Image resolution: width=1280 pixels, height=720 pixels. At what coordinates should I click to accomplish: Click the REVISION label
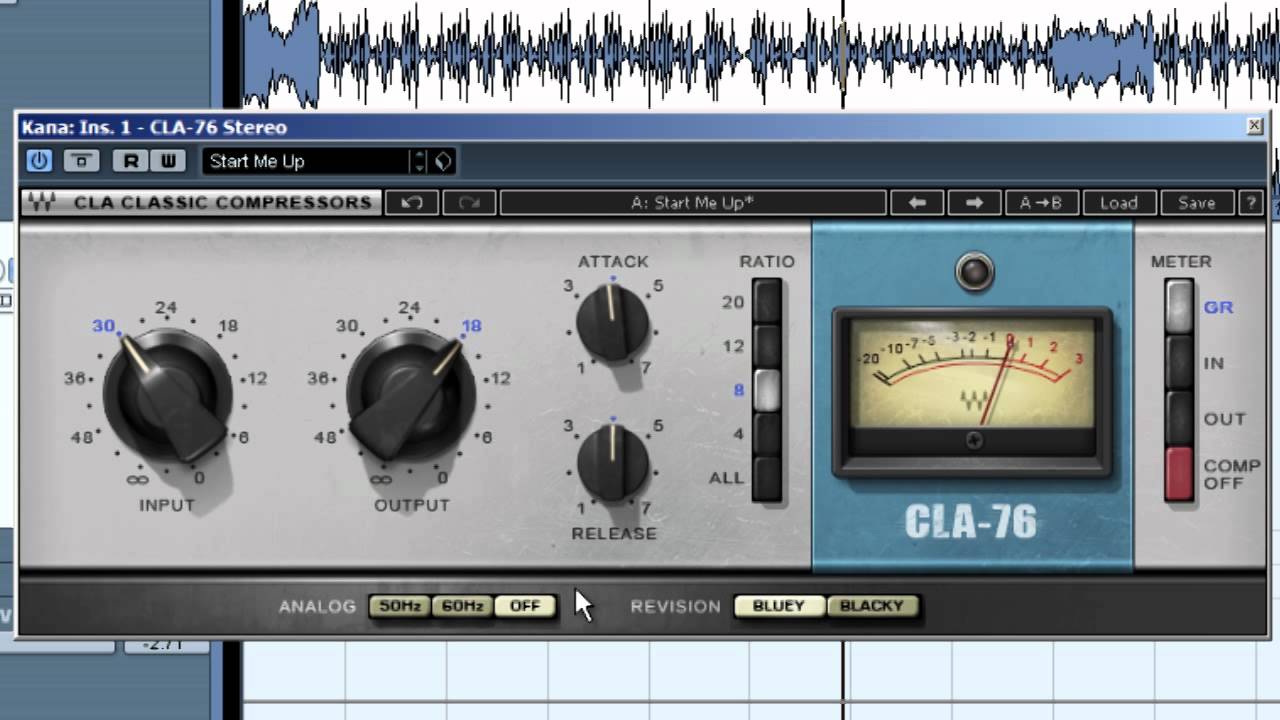[675, 606]
